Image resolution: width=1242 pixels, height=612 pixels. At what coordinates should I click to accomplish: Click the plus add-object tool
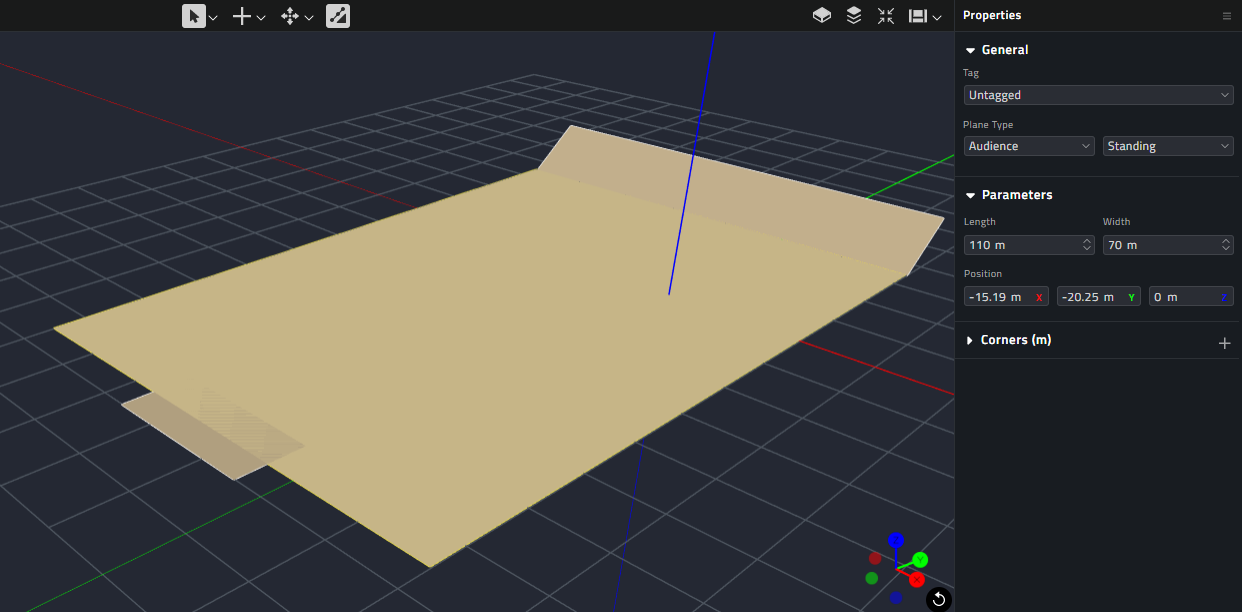pos(242,16)
